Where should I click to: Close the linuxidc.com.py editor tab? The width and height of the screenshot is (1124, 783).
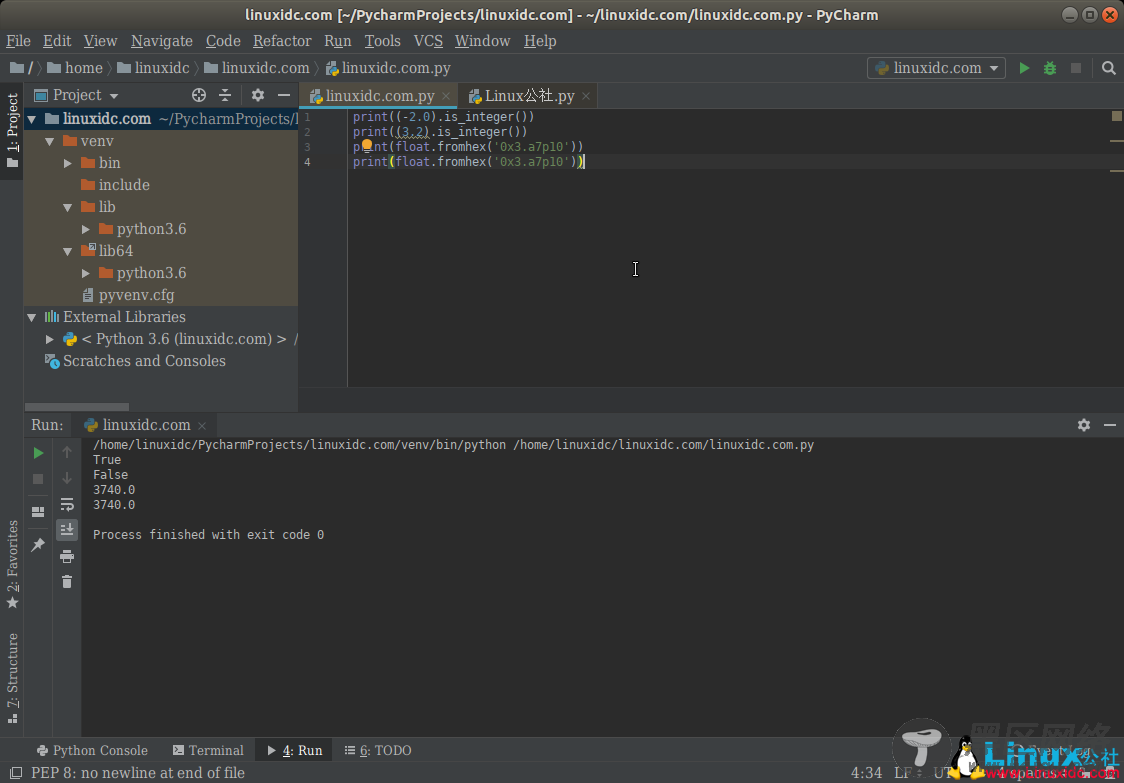(x=447, y=96)
